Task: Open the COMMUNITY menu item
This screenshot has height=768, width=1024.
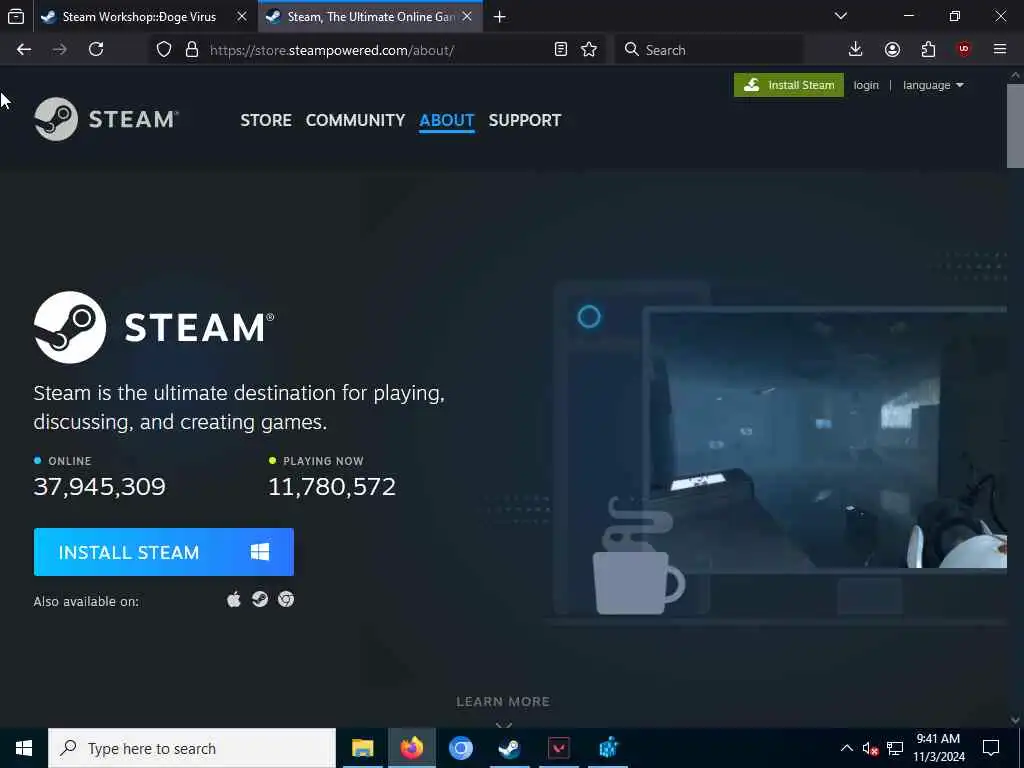Action: 355,120
